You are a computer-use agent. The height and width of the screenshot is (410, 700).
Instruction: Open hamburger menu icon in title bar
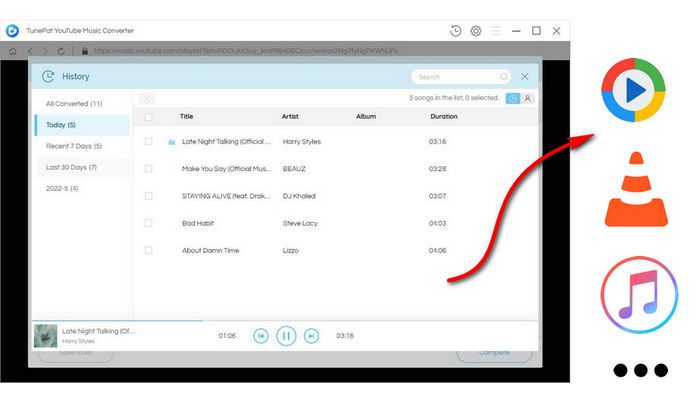[x=496, y=31]
